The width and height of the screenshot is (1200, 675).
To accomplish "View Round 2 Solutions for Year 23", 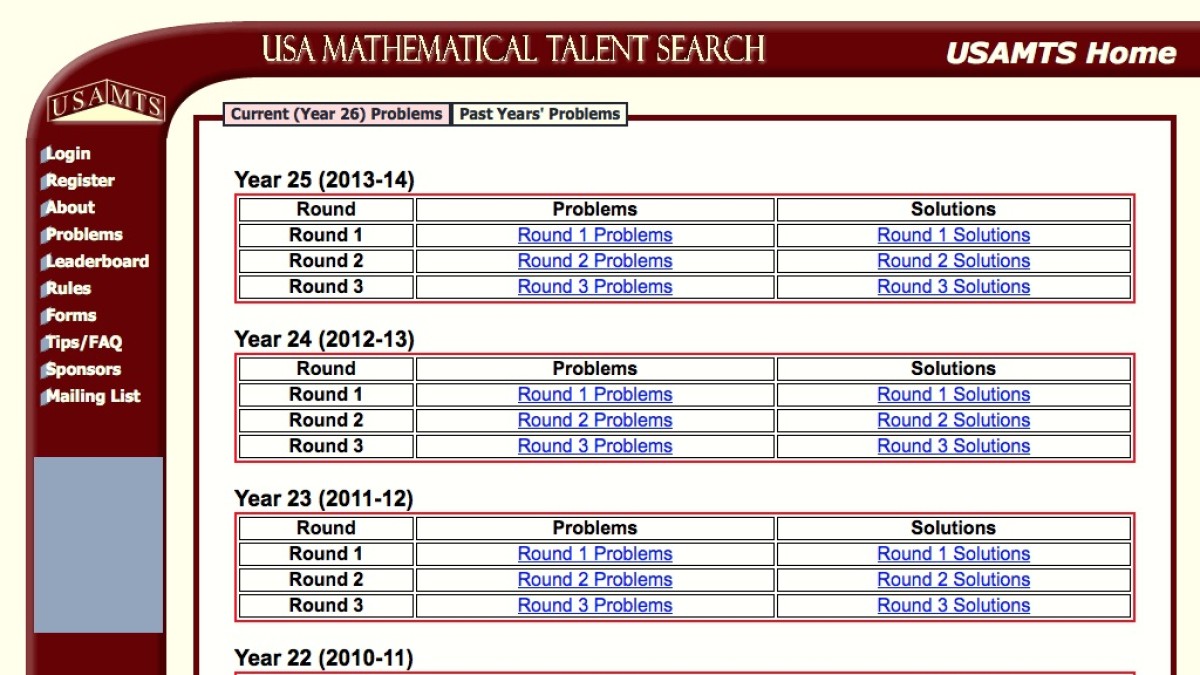I will pos(953,579).
